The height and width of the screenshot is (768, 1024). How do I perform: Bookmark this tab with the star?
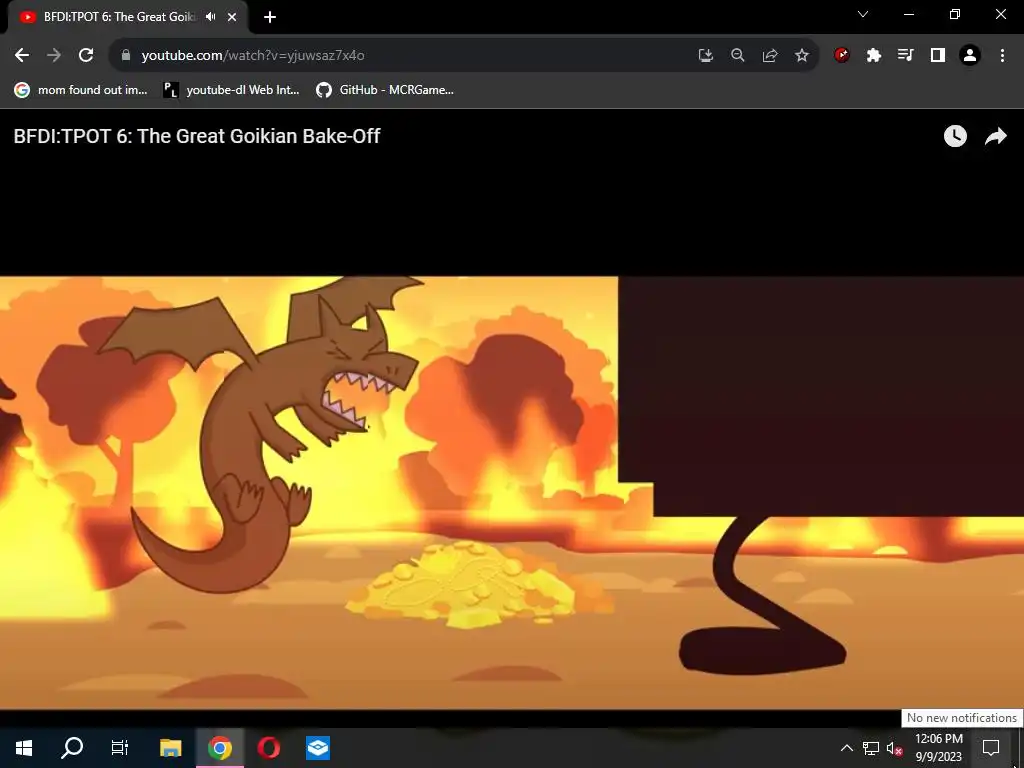tap(802, 55)
